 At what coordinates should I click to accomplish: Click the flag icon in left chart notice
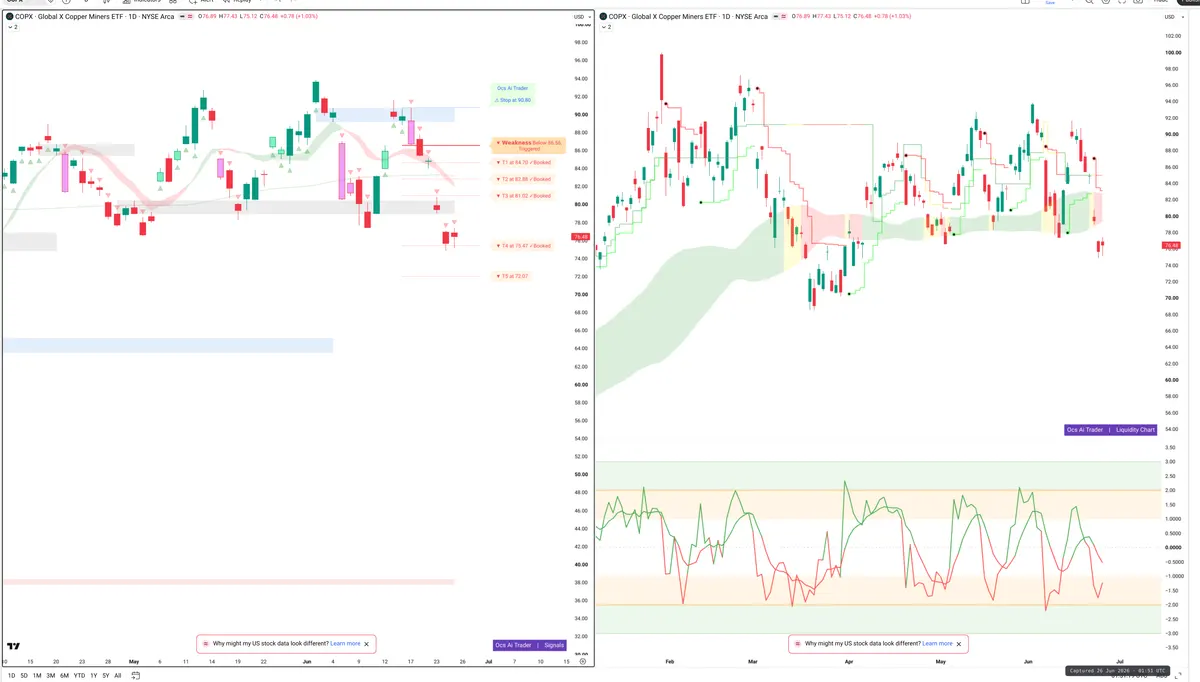[x=206, y=644]
